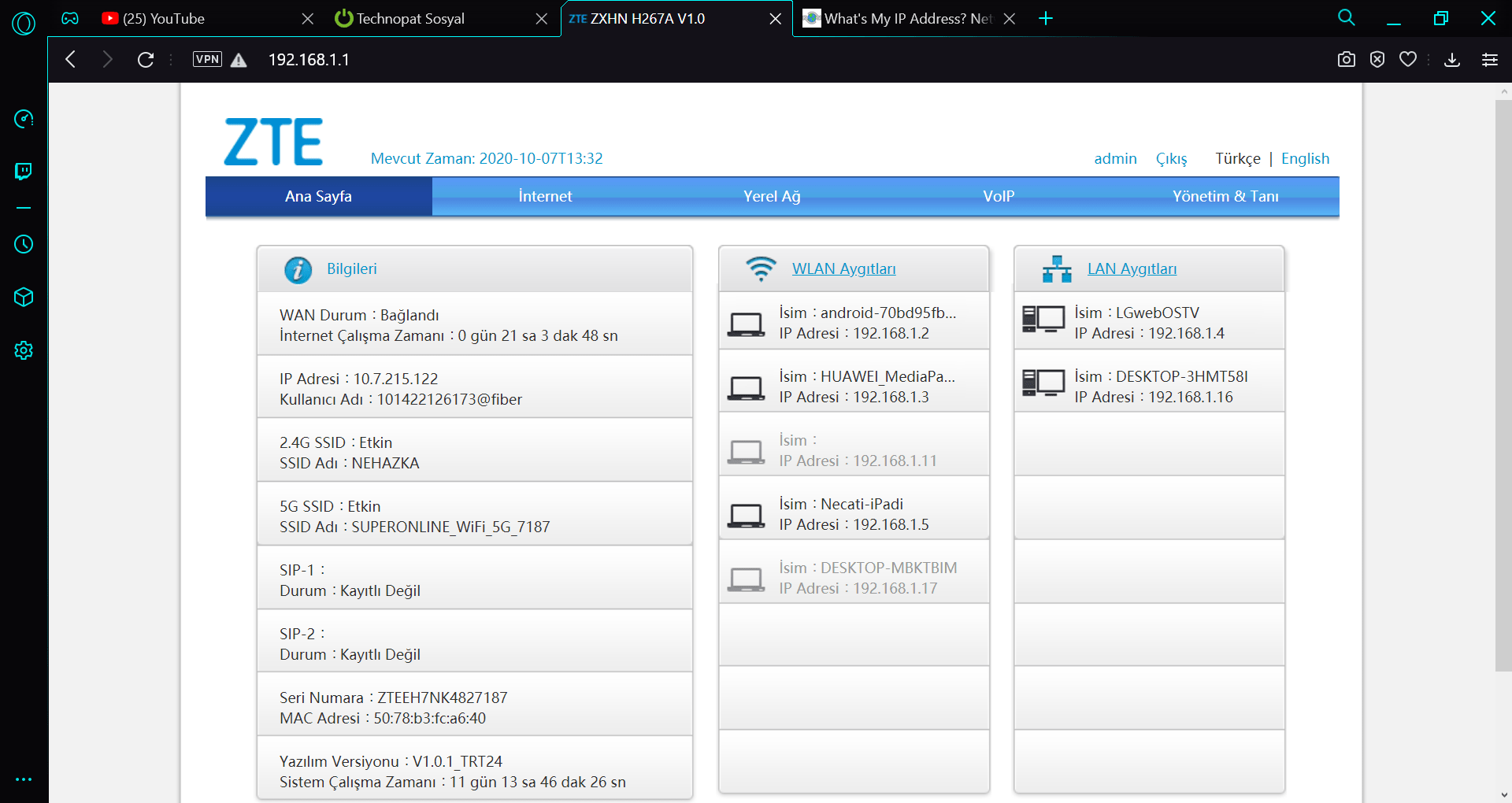The image size is (1512, 803).
Task: Log out with Çıkış link
Action: tap(1171, 159)
